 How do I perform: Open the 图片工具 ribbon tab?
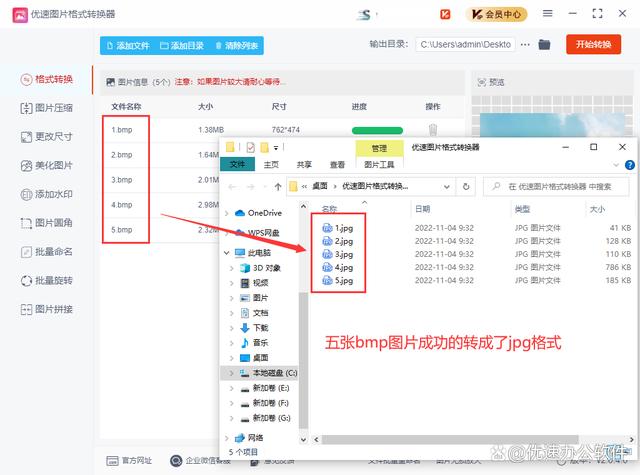click(379, 164)
